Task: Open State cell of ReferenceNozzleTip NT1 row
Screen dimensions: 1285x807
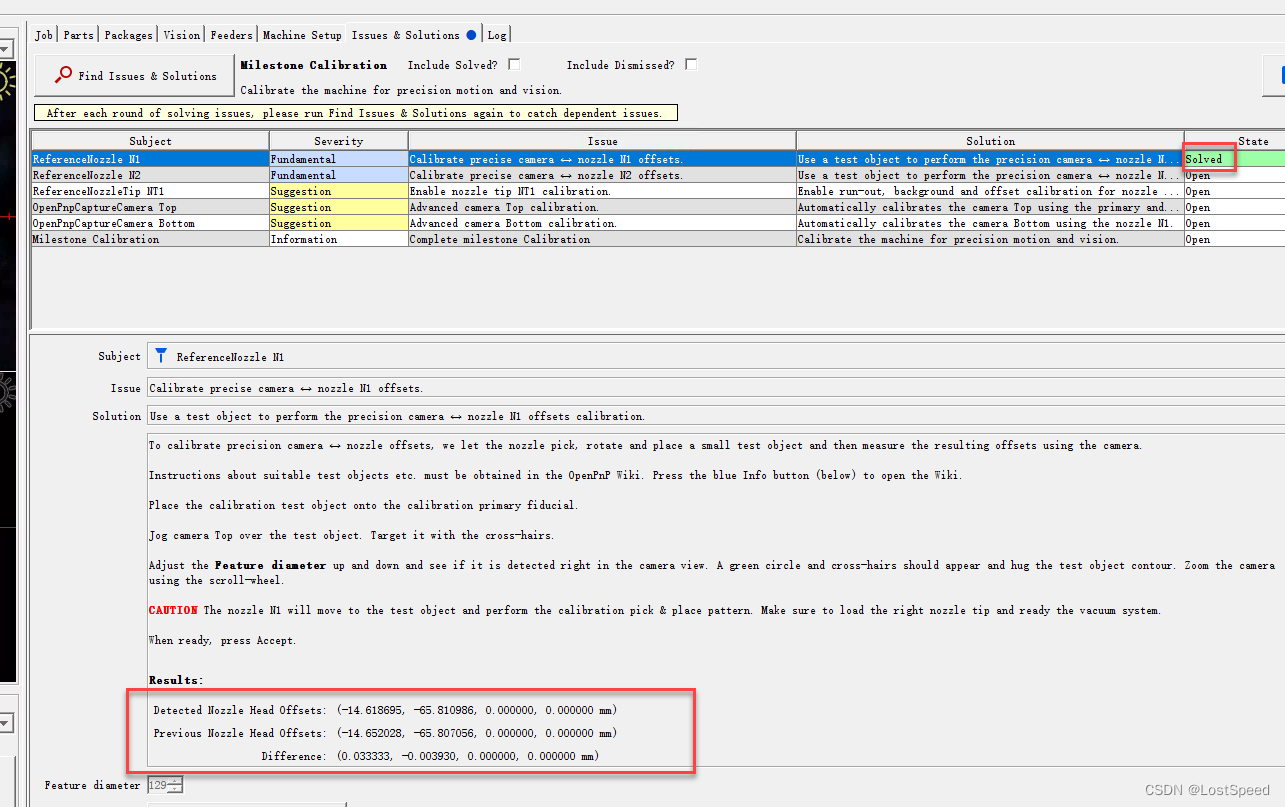Action: pyautogui.click(x=1234, y=191)
